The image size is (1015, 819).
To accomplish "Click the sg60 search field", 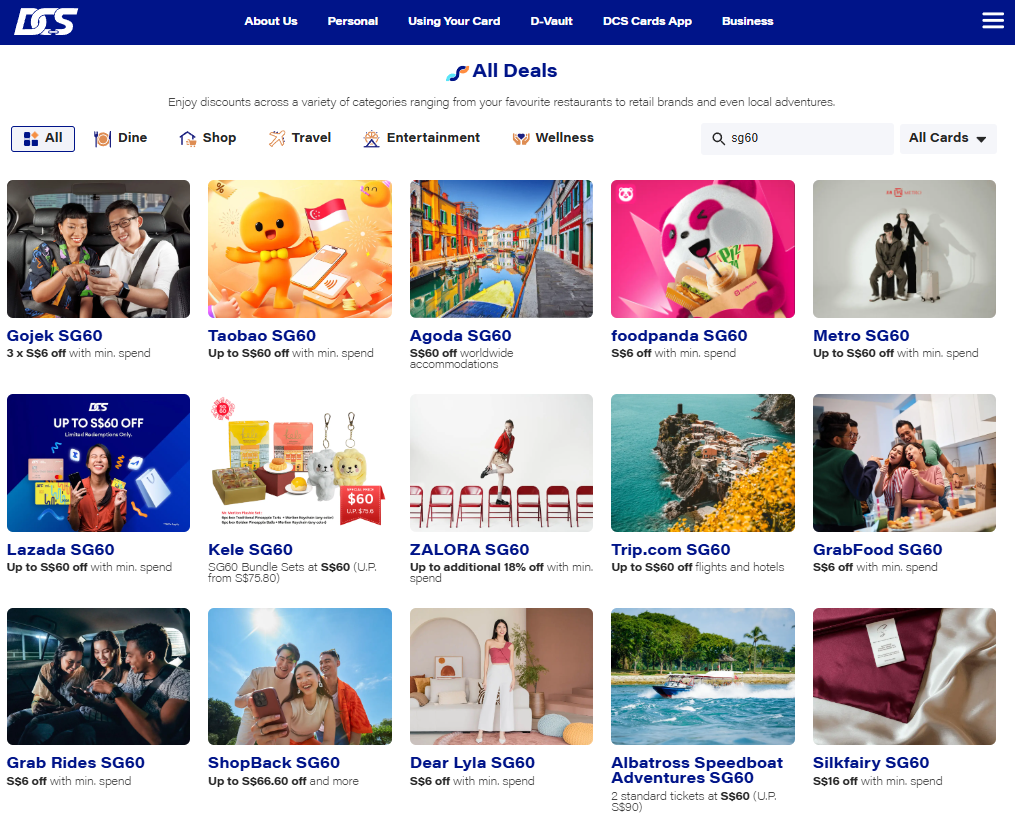I will pos(797,139).
